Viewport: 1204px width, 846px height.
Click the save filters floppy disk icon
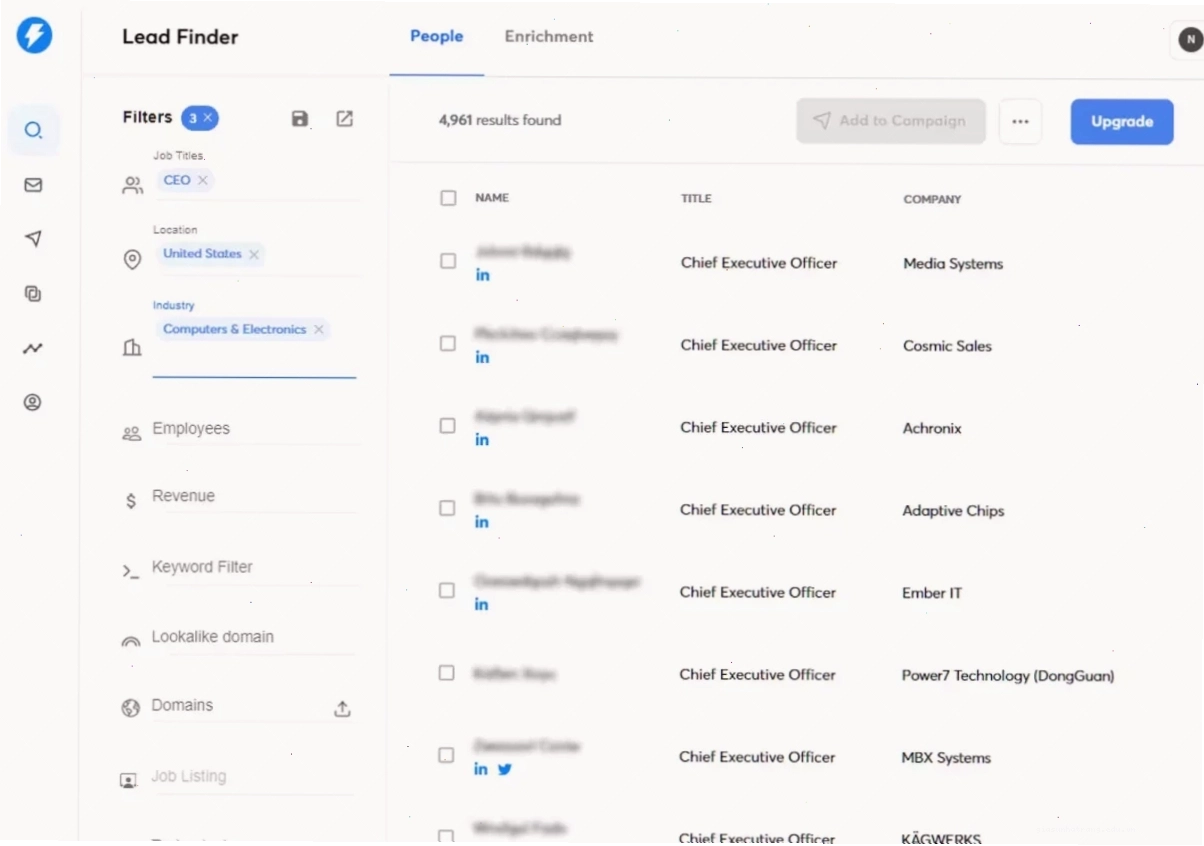click(x=300, y=119)
